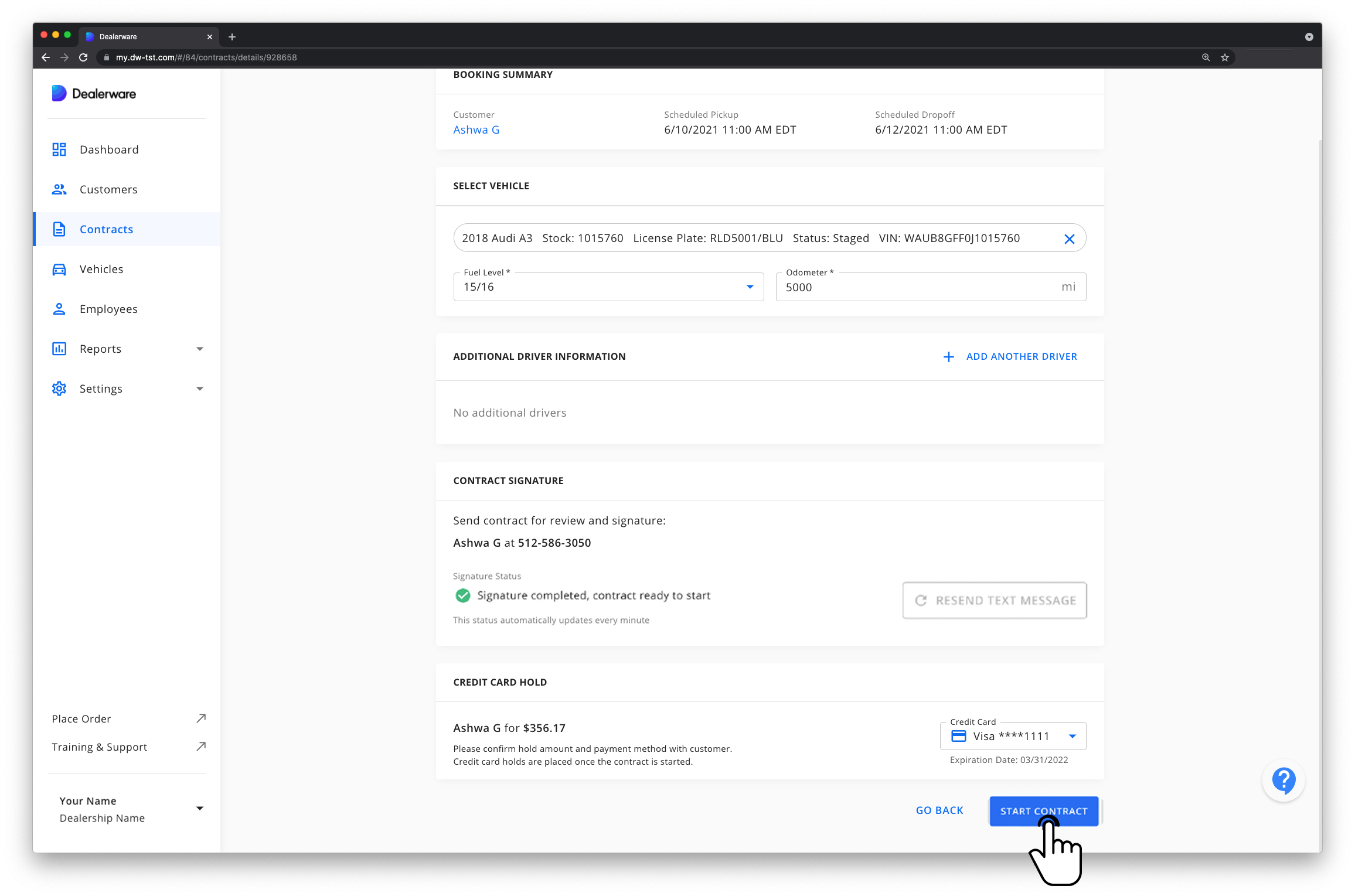1355x896 pixels.
Task: Click the Dealerware logo
Action: pos(94,94)
